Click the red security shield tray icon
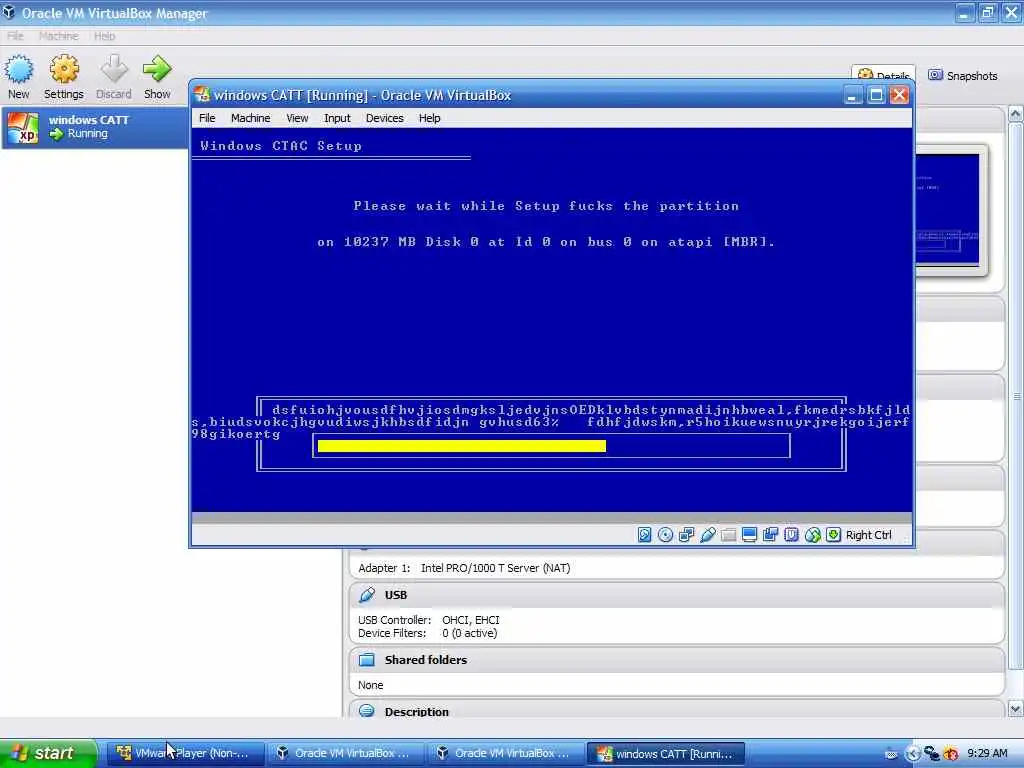Screen dimensions: 1024x768 pos(951,754)
